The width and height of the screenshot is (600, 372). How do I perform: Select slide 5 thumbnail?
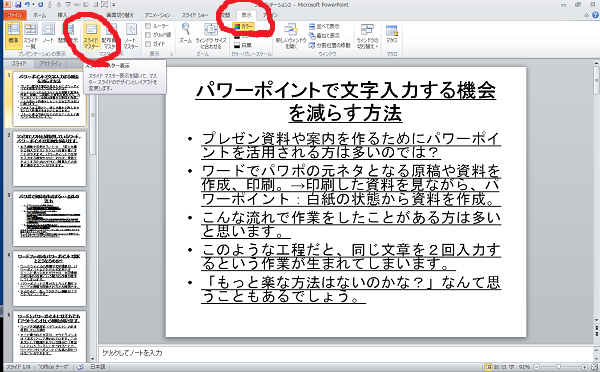pos(49,336)
